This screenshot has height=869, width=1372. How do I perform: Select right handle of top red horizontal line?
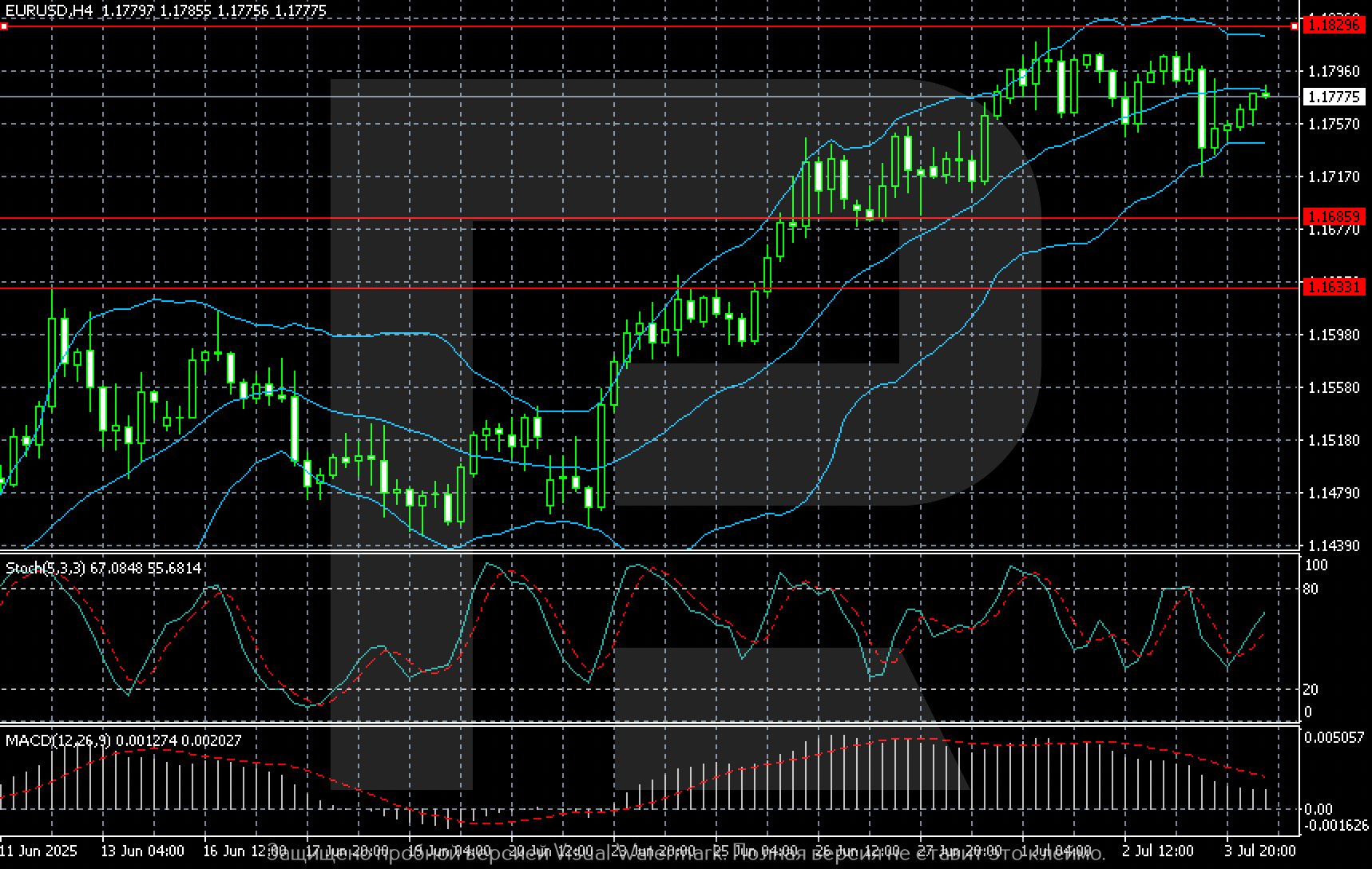(x=1295, y=26)
